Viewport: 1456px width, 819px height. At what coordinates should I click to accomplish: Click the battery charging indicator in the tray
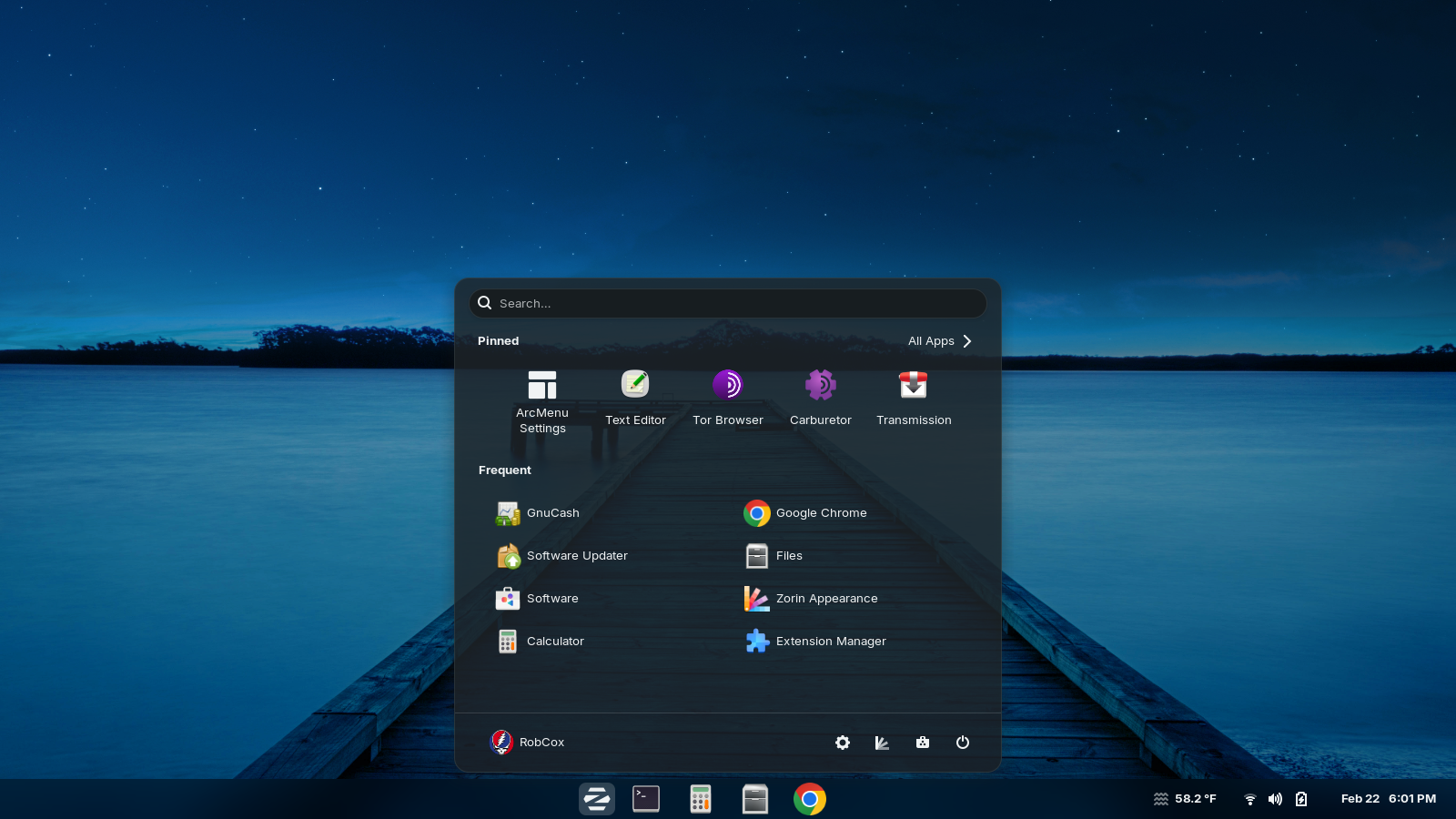pyautogui.click(x=1301, y=799)
